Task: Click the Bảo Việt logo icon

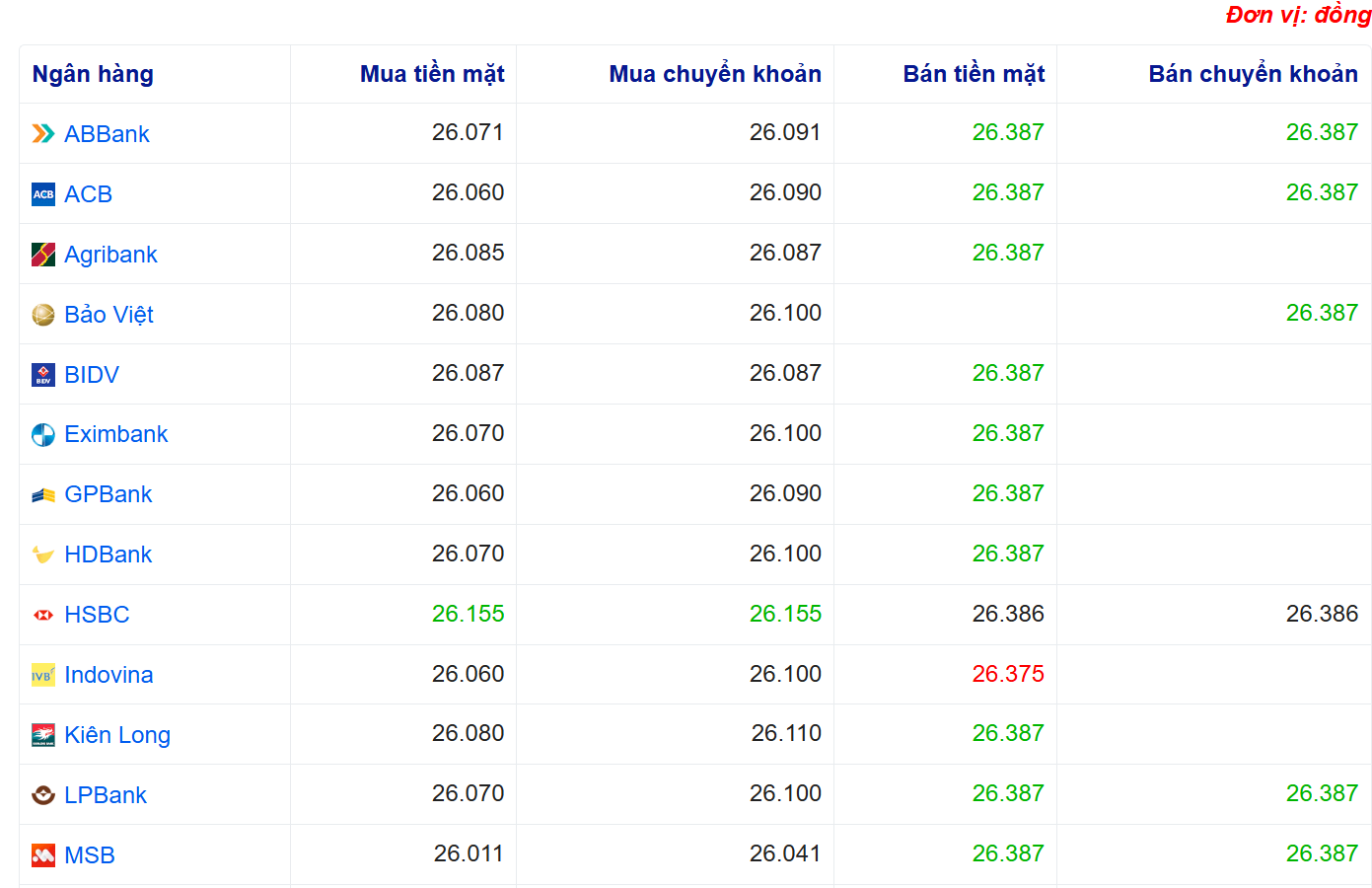Action: coord(42,315)
